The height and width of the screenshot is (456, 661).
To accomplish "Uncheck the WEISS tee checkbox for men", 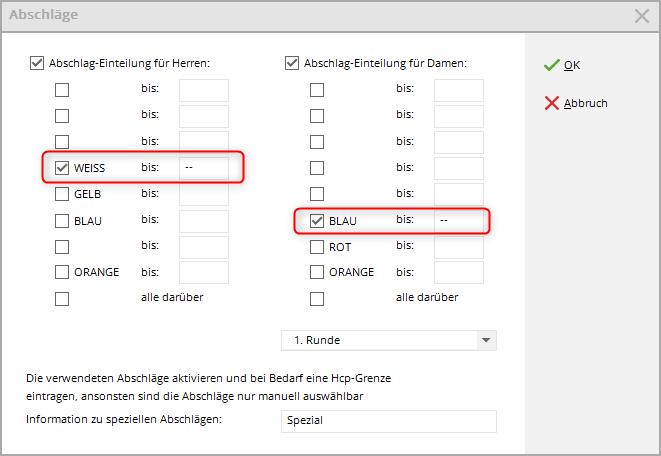I will [x=62, y=168].
